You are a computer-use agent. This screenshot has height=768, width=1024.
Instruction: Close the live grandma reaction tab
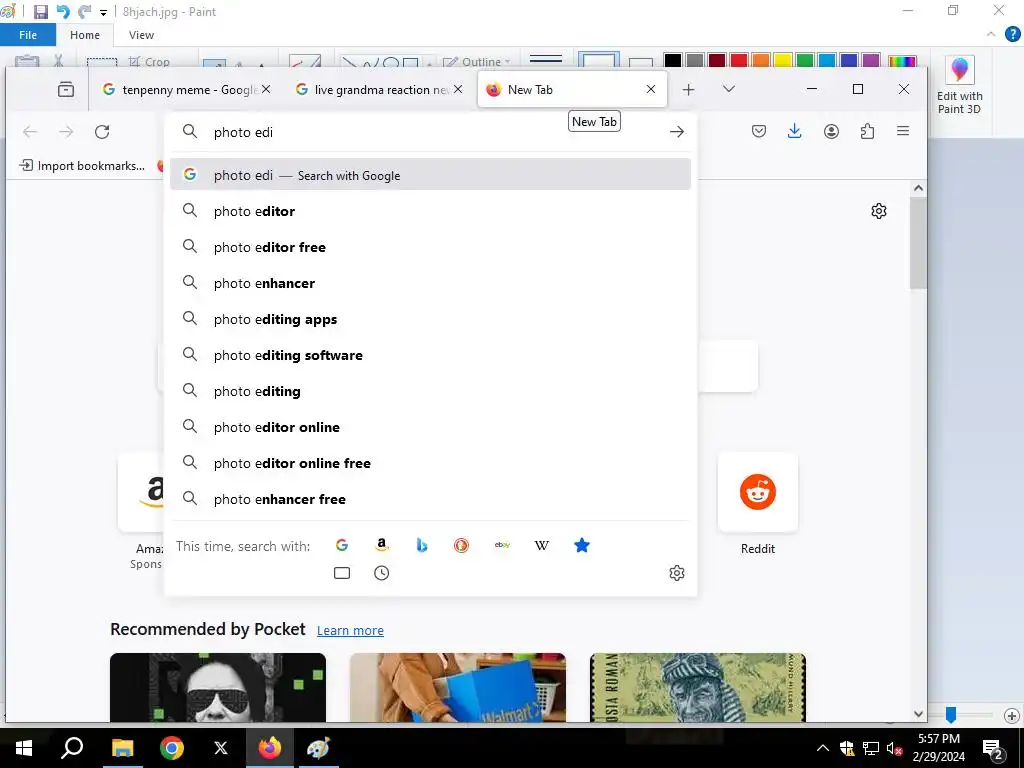coord(458,89)
